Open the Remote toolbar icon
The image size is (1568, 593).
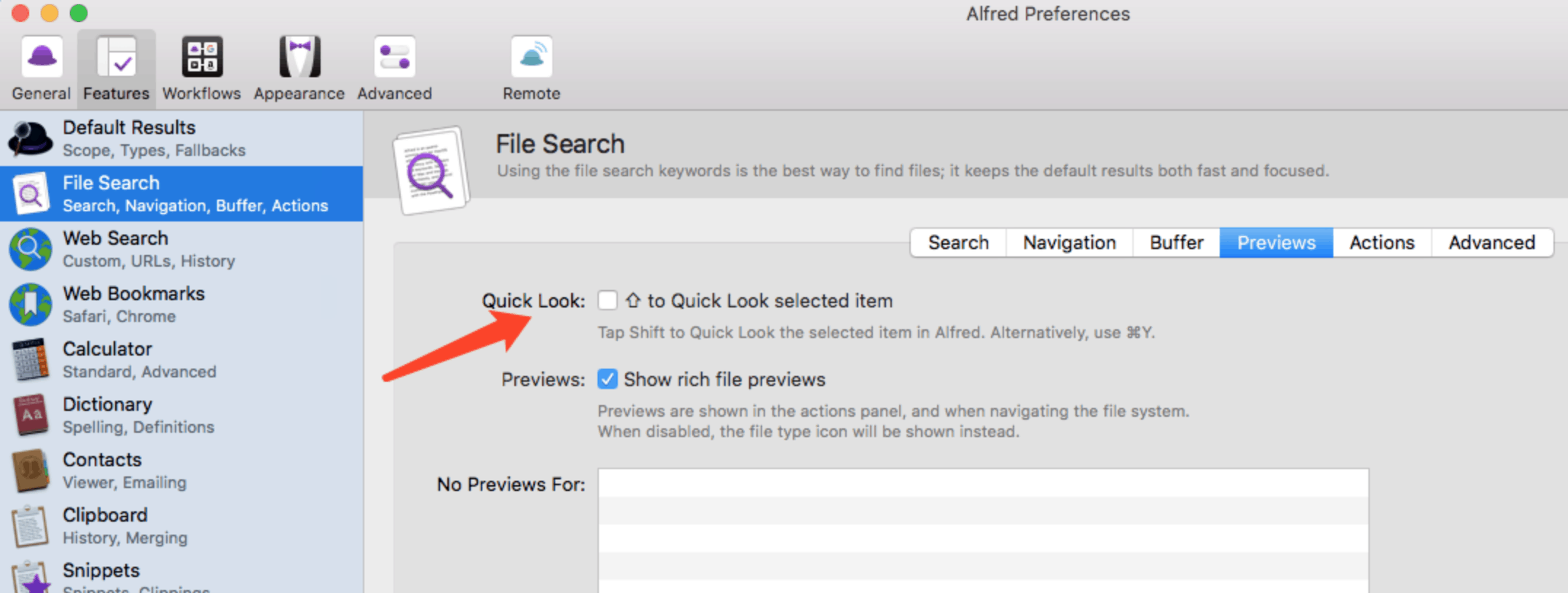tap(531, 57)
